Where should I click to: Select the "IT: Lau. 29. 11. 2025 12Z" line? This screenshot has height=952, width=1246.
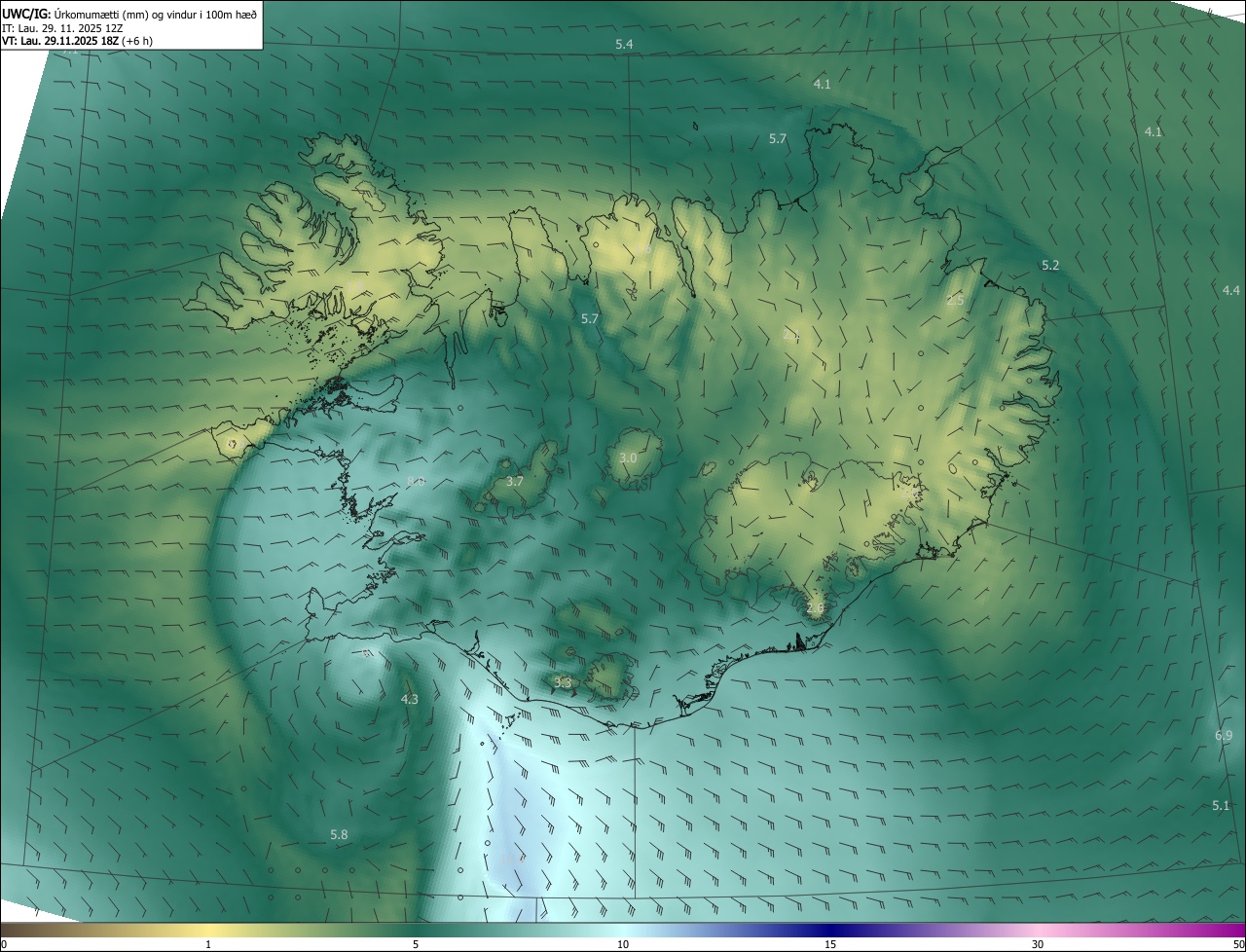coord(62,27)
